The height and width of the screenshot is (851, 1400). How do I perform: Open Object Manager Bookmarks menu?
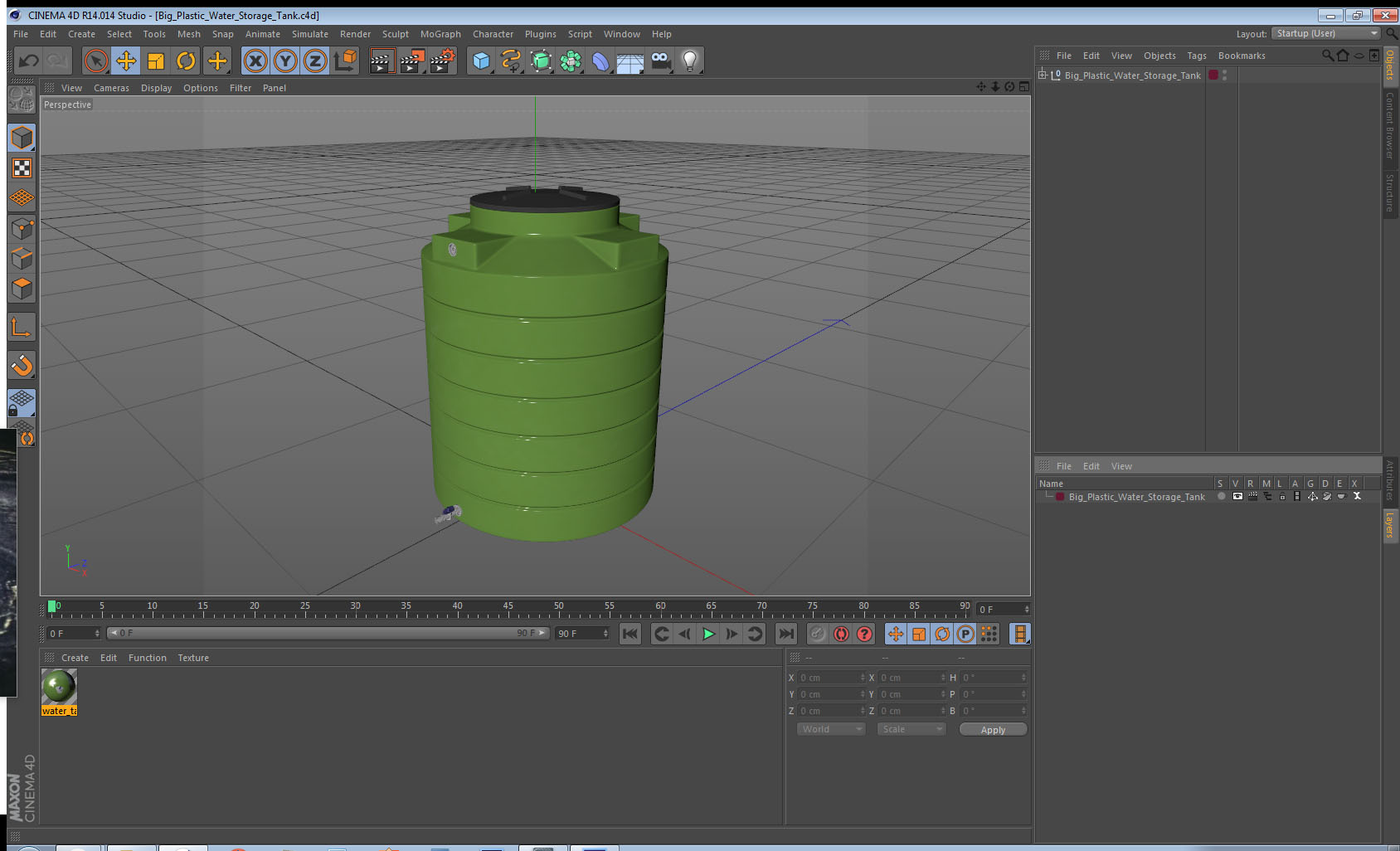click(1242, 56)
